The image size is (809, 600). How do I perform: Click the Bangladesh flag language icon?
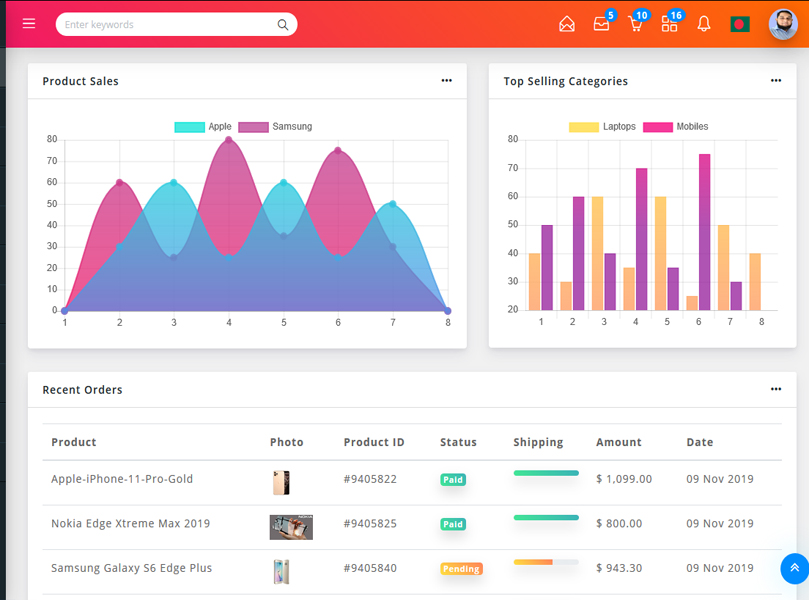pyautogui.click(x=740, y=24)
